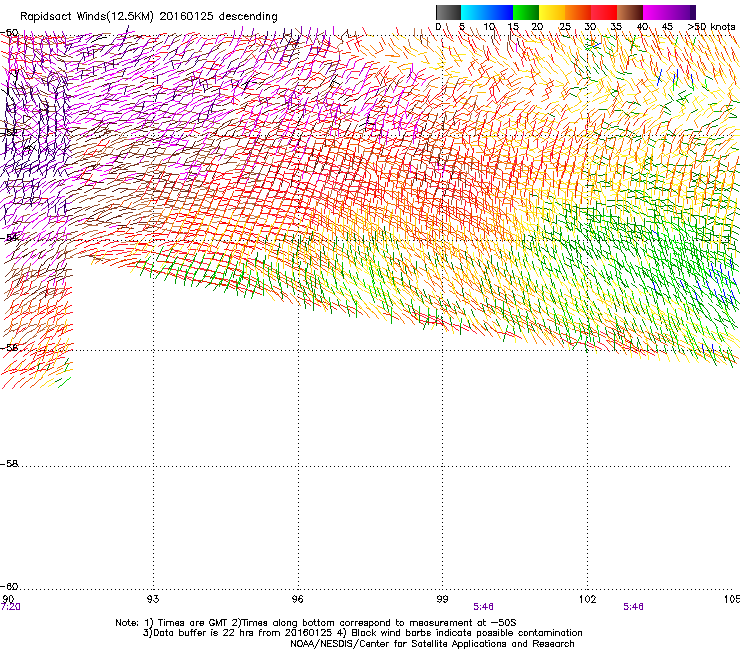
Task: Click the latitude label -58
Action: (9, 464)
